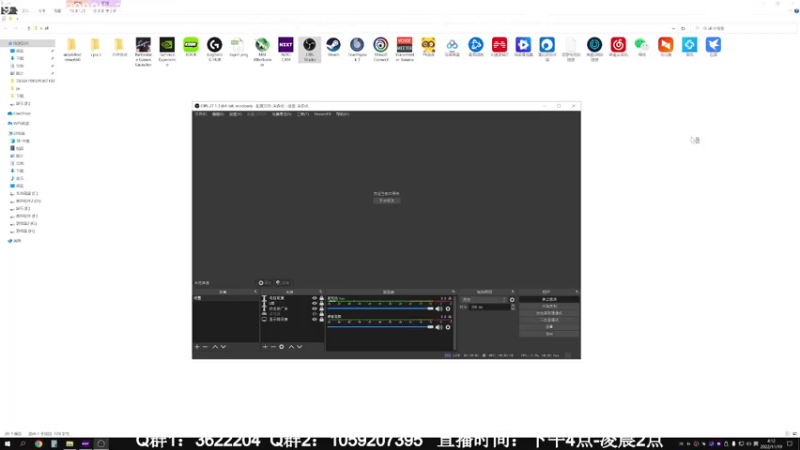Open Settings from OBS controls panel
Viewport: 800px width, 450px height.
(549, 327)
